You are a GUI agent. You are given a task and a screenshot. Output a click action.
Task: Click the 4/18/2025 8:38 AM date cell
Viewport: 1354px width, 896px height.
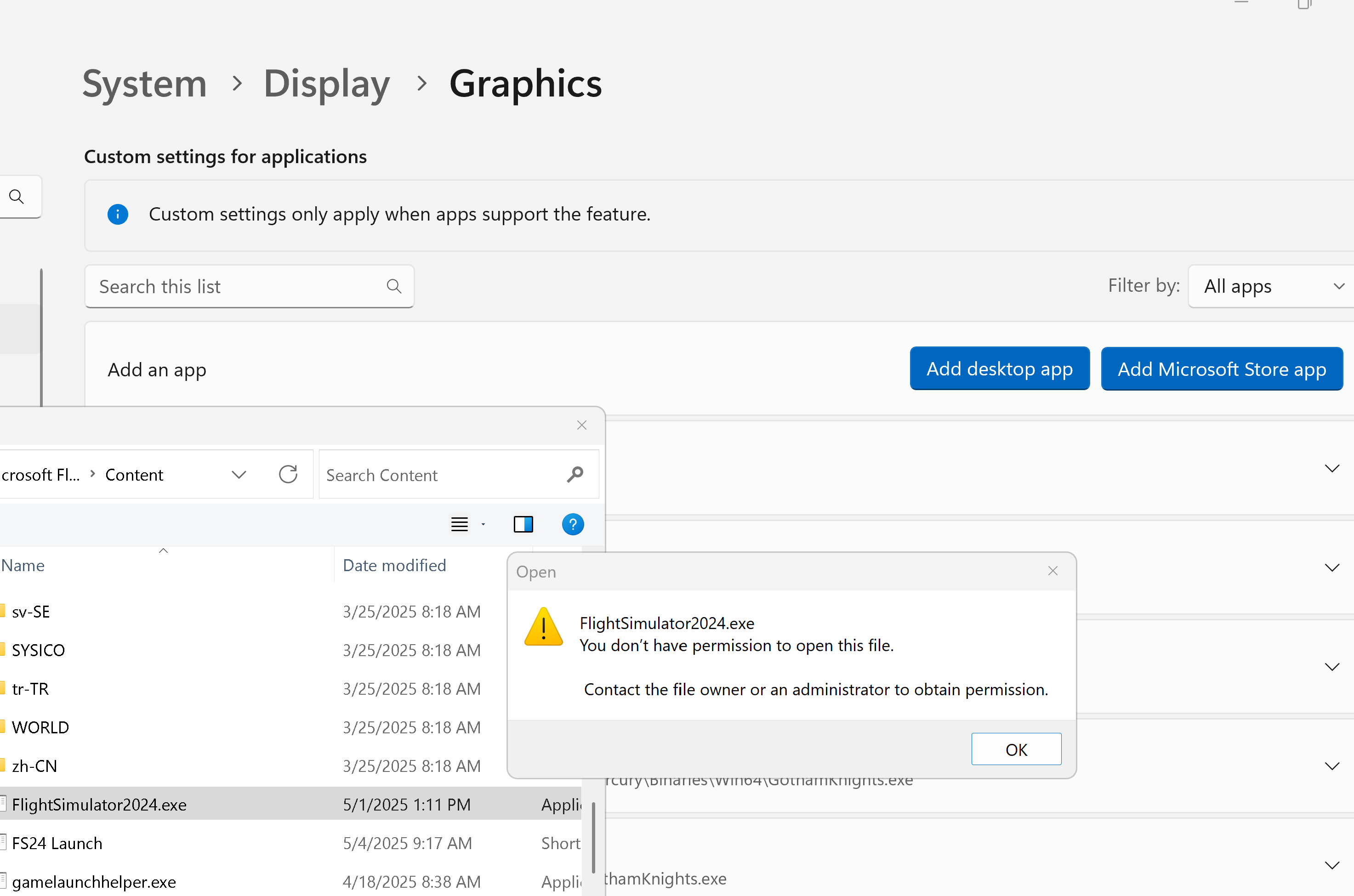point(411,882)
